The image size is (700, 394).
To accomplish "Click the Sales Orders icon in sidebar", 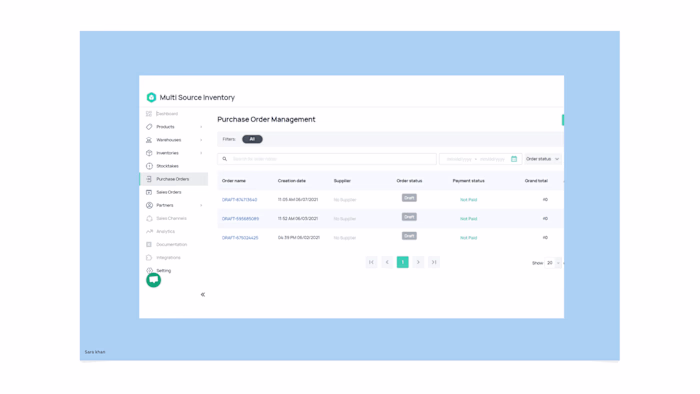I will coord(149,192).
